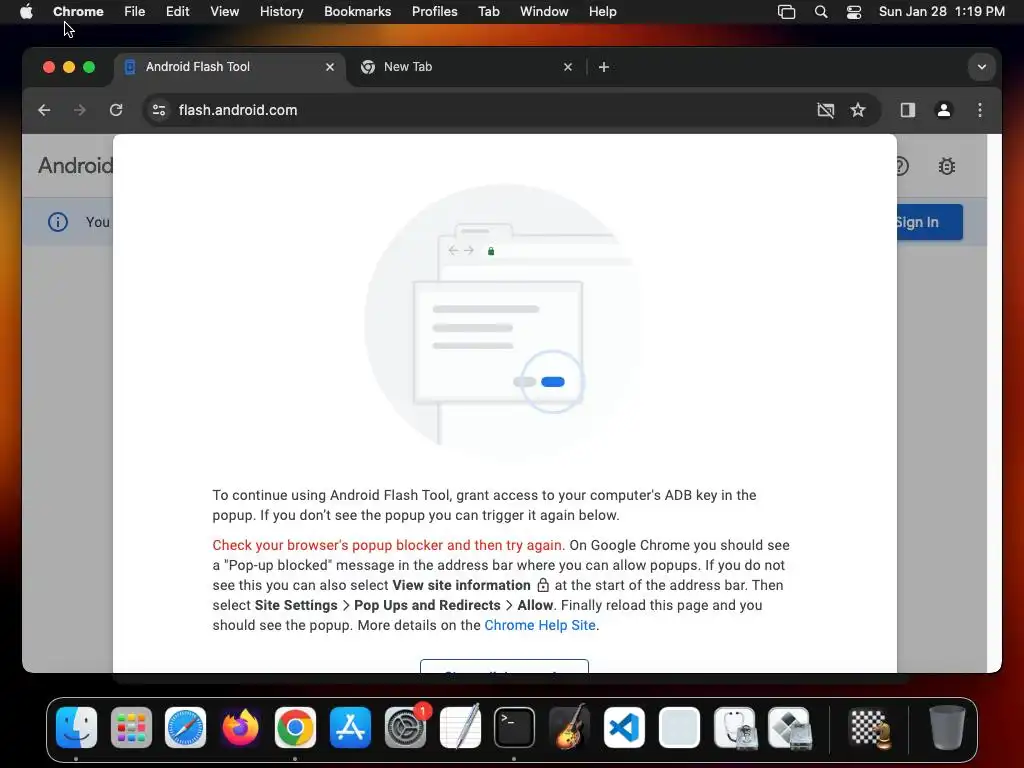
Task: Go back to the previous page
Action: pos(44,110)
